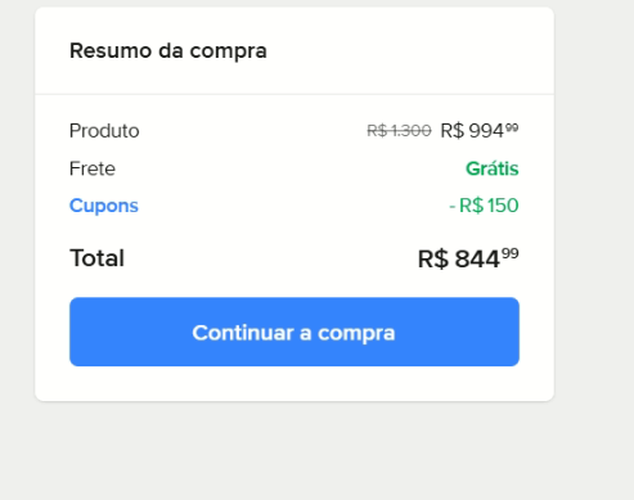Screen dimensions: 634x500
Task: Click the Resumo da compra heading
Action: pos(168,50)
